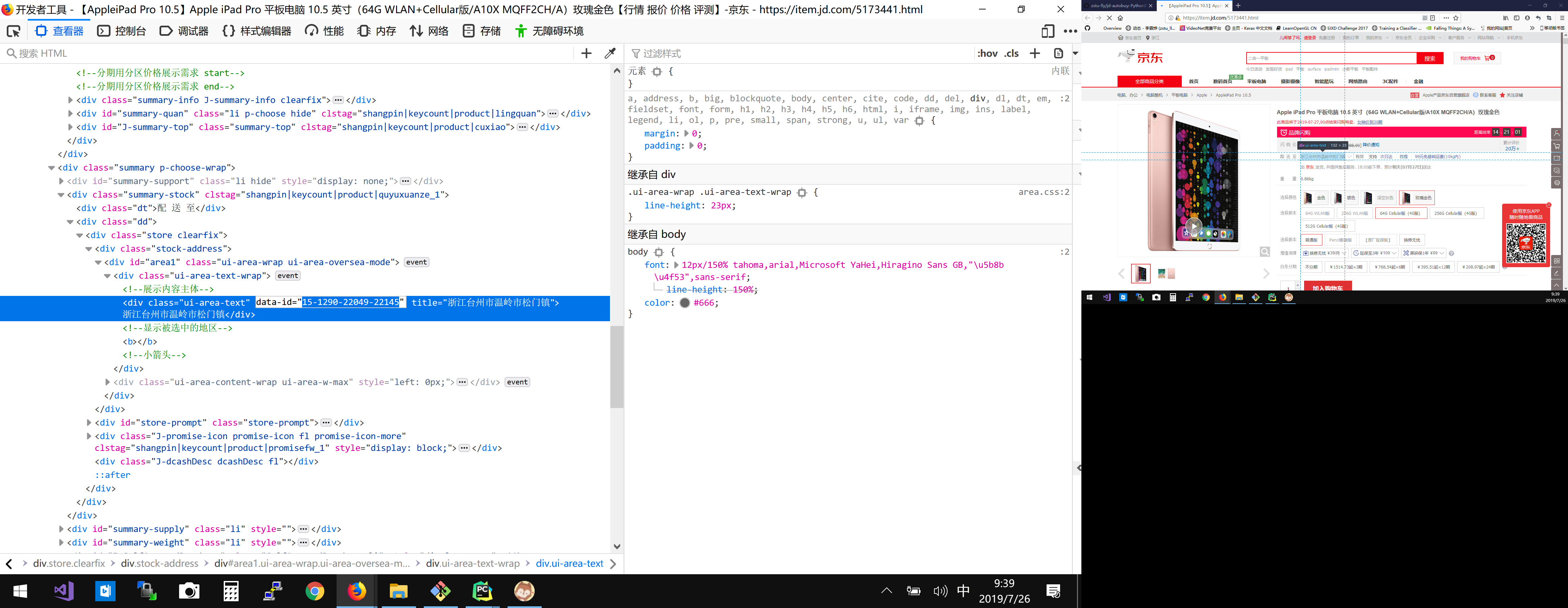
Task: Open PyCharm from the large taskbar
Action: tap(482, 591)
